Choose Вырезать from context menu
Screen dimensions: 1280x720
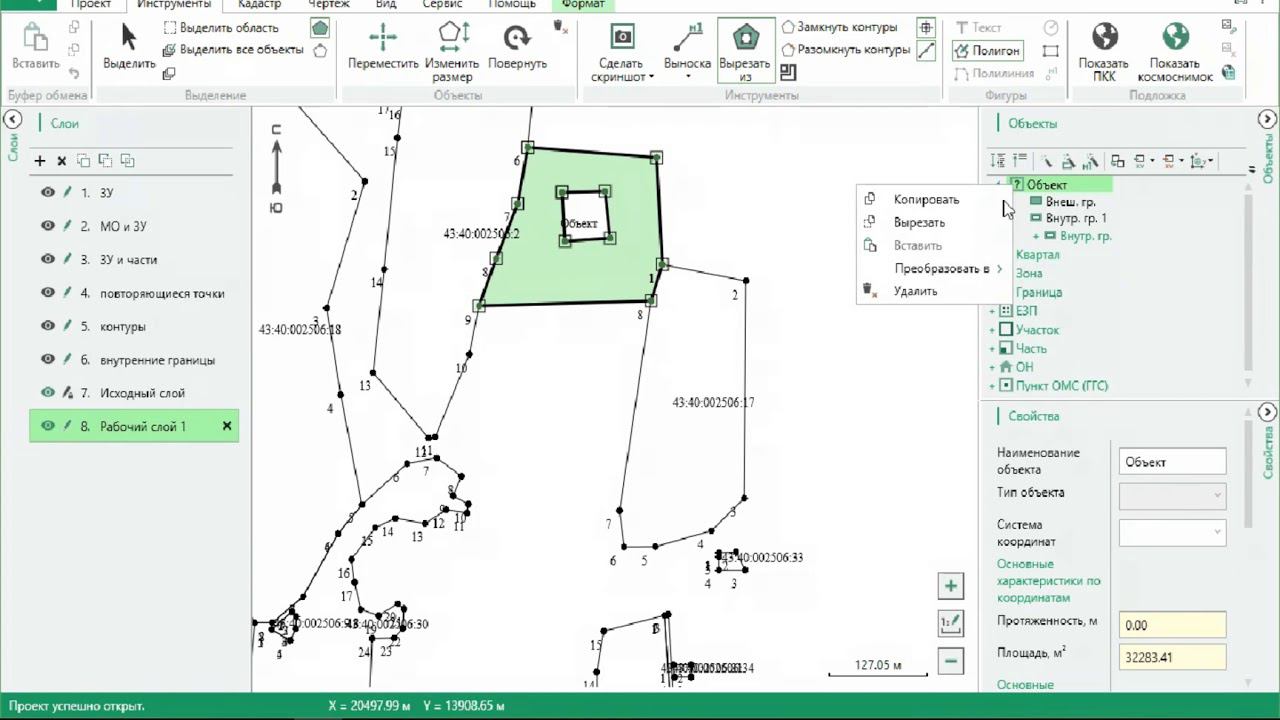click(919, 223)
